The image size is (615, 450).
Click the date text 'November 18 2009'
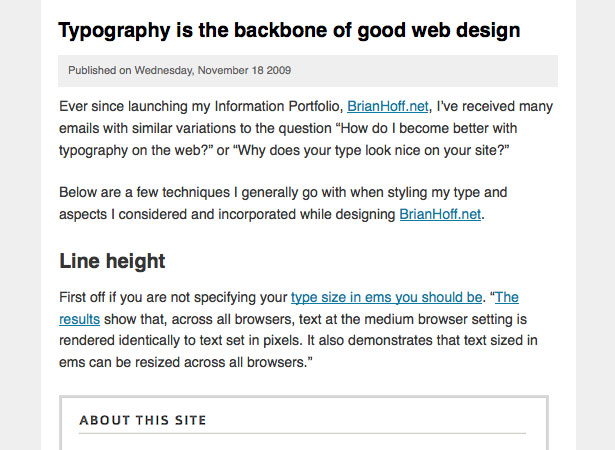pos(244,71)
